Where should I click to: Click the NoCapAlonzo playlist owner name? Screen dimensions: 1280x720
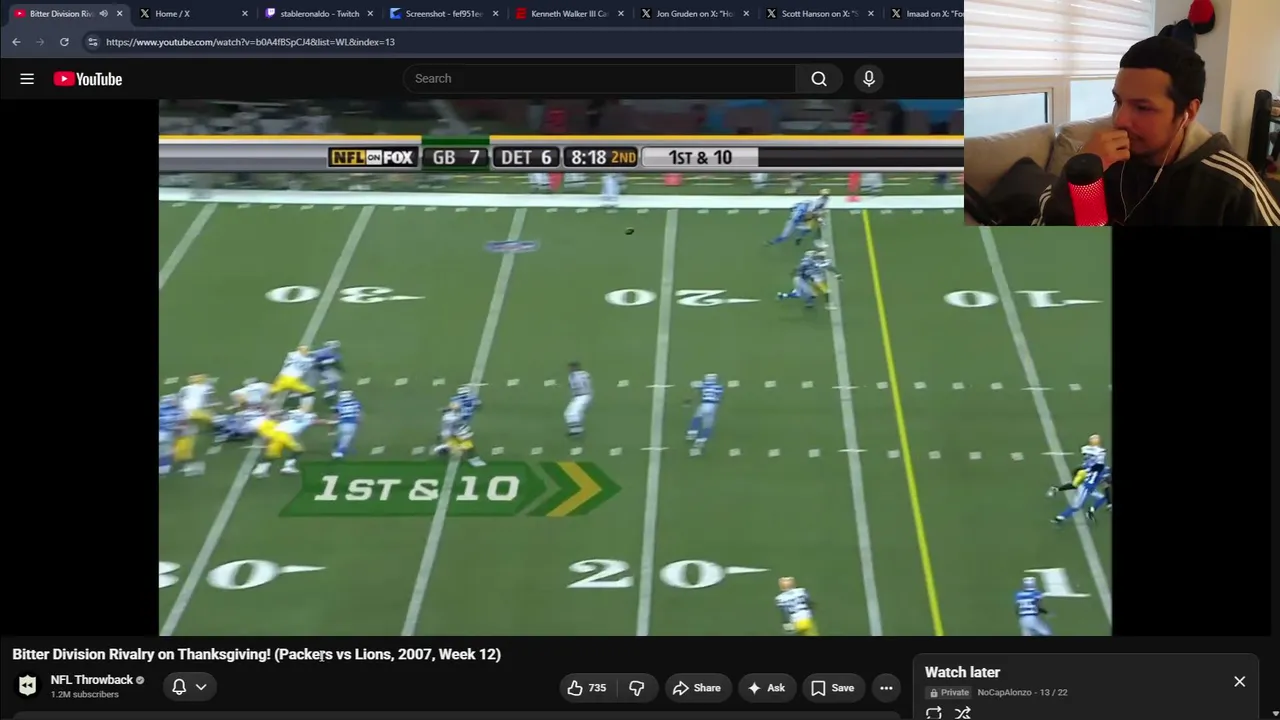point(1004,692)
